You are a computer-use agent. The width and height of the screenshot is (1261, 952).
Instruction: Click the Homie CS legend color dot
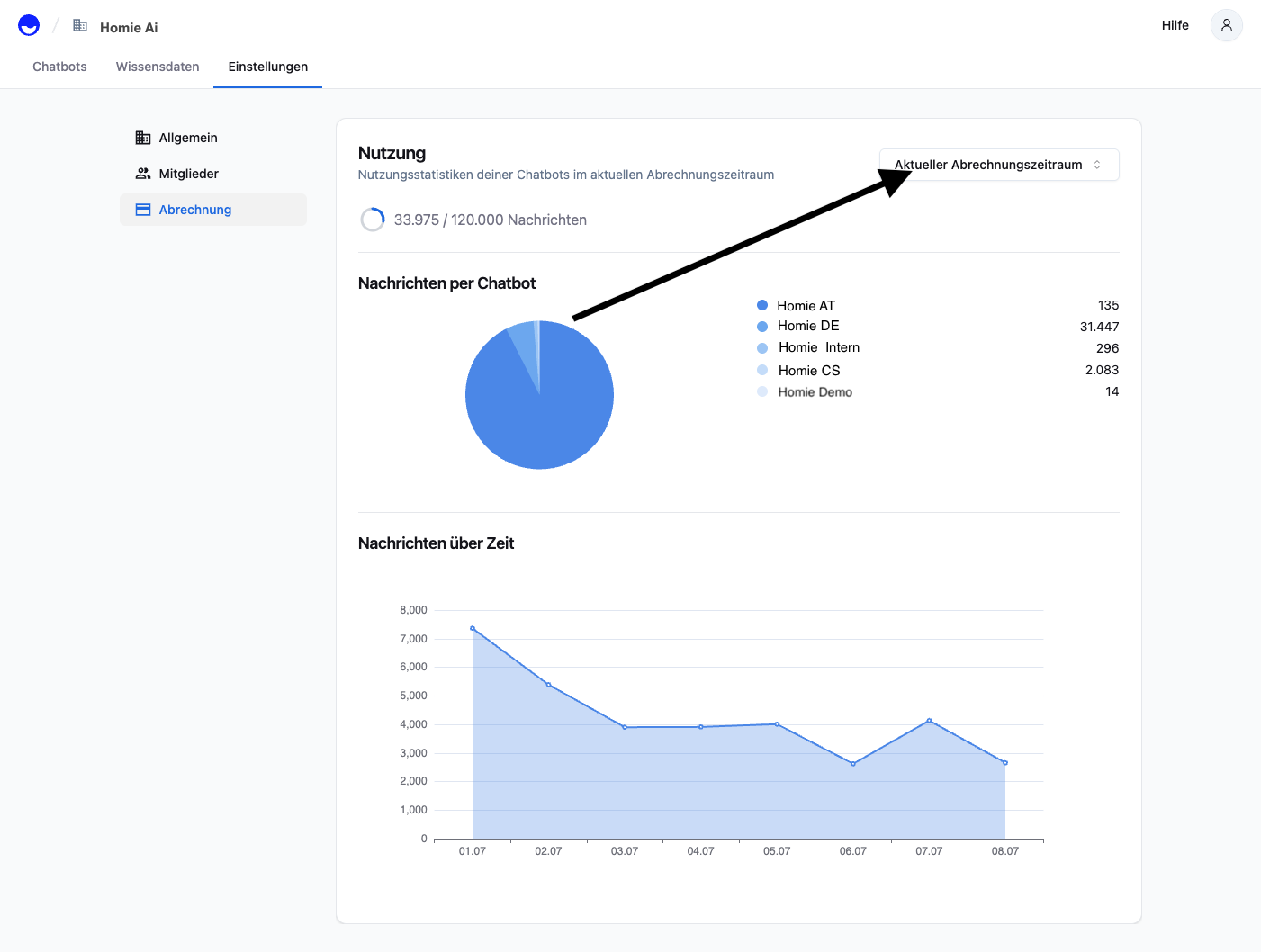pyautogui.click(x=762, y=370)
